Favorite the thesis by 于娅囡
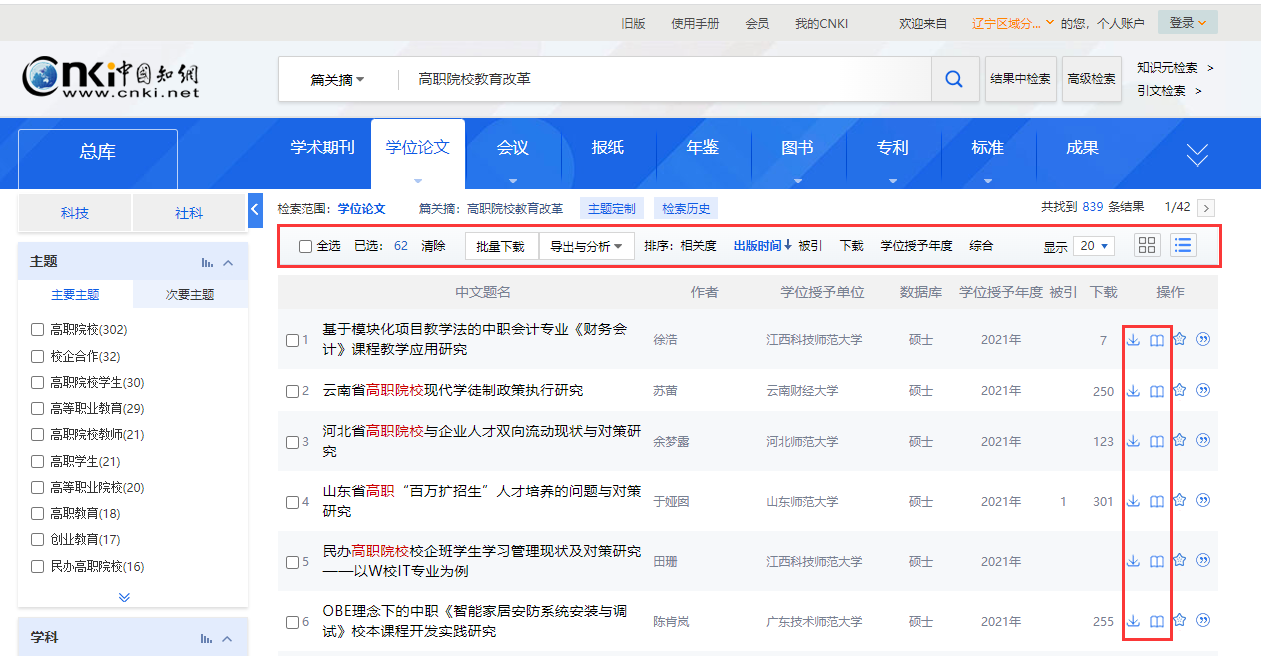Screen dimensions: 1261x656 click(1179, 500)
